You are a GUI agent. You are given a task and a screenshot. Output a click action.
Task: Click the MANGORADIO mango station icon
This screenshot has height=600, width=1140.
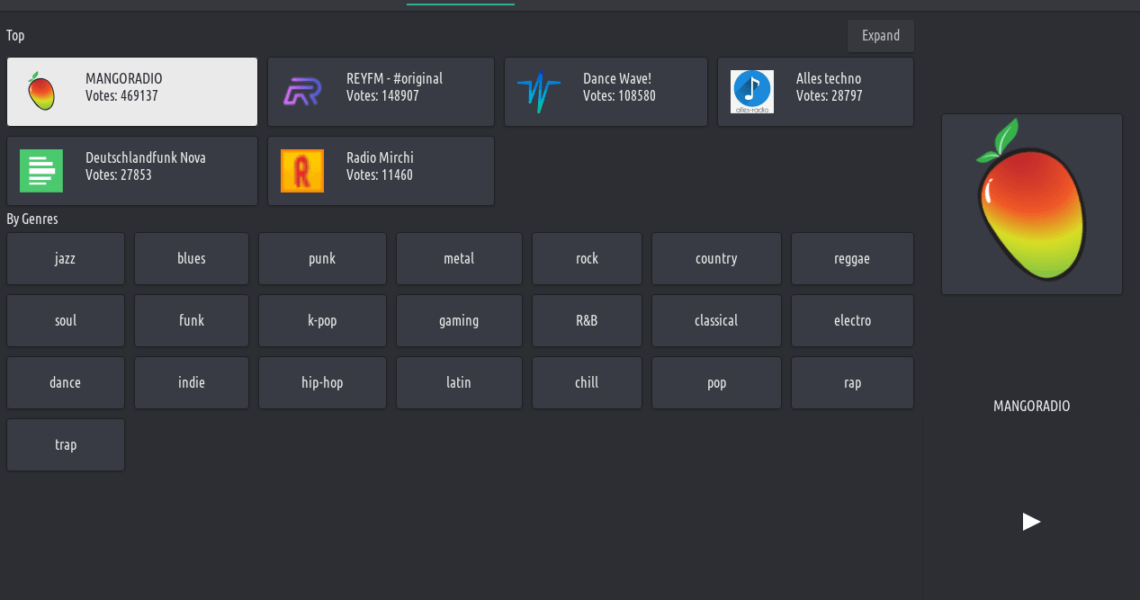pos(41,91)
